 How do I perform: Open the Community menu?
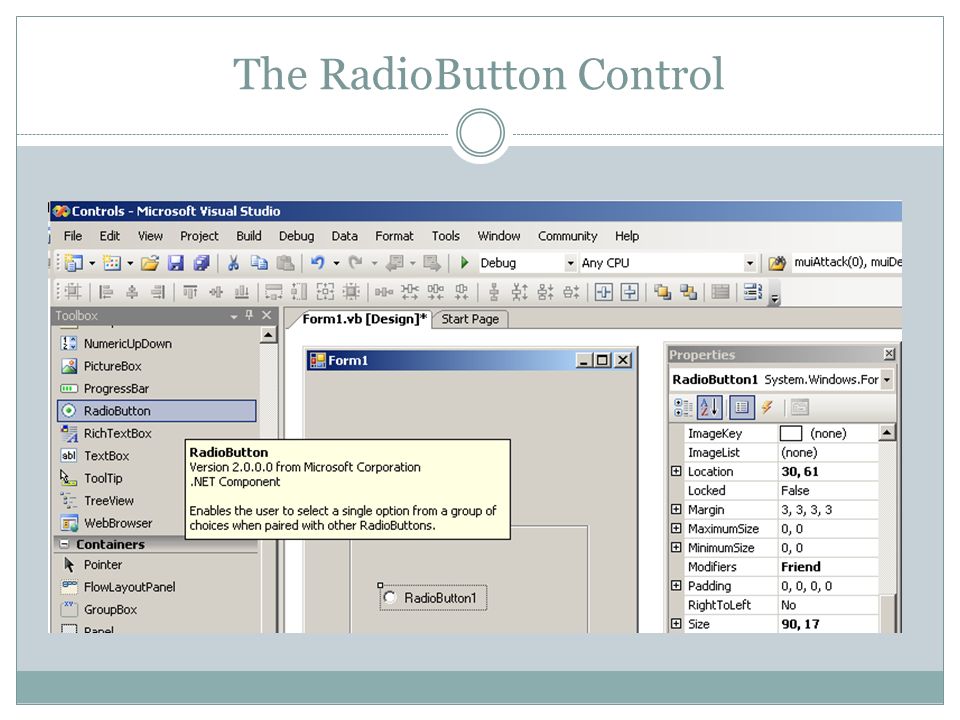(568, 236)
